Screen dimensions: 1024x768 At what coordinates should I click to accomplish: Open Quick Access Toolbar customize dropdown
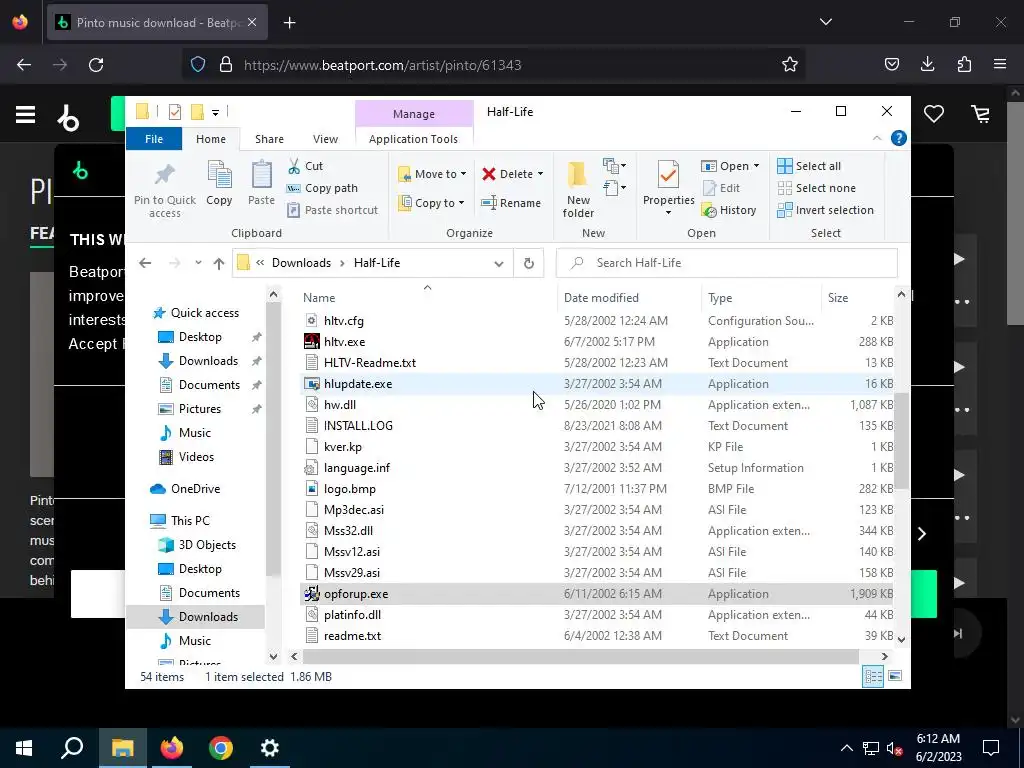tap(216, 112)
